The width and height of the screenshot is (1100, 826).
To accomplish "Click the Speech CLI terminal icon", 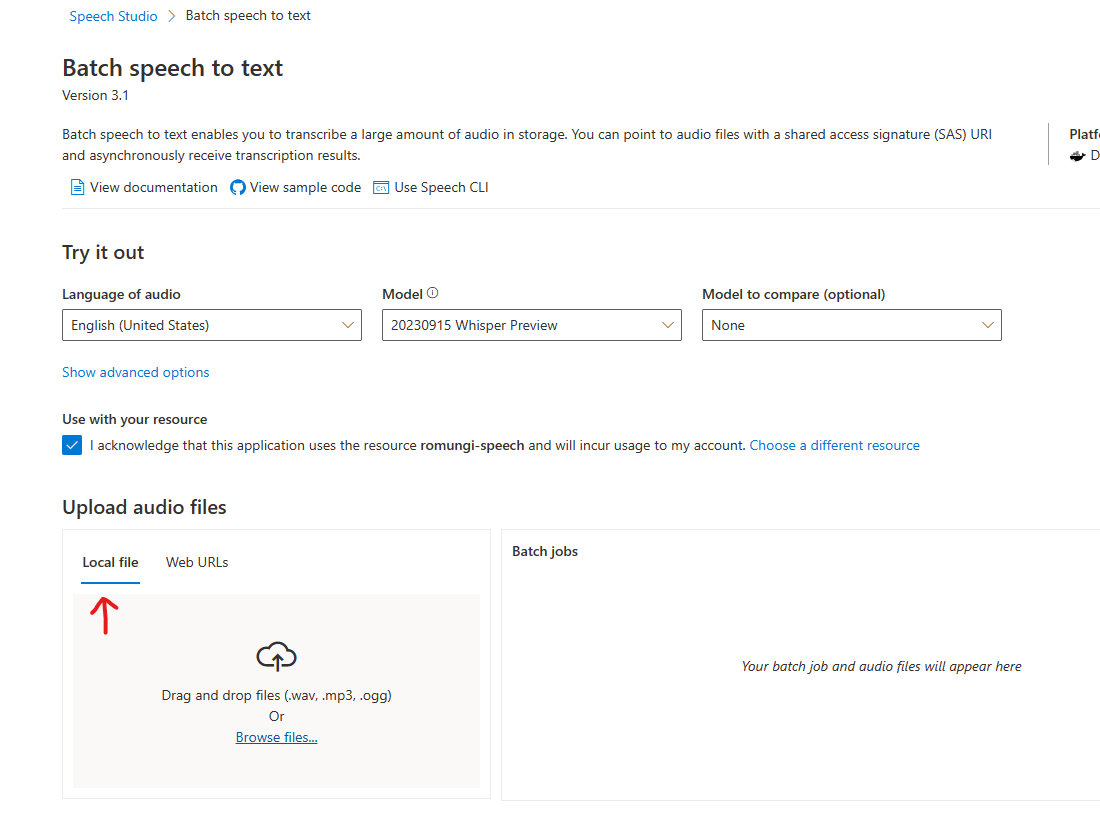I will point(381,188).
